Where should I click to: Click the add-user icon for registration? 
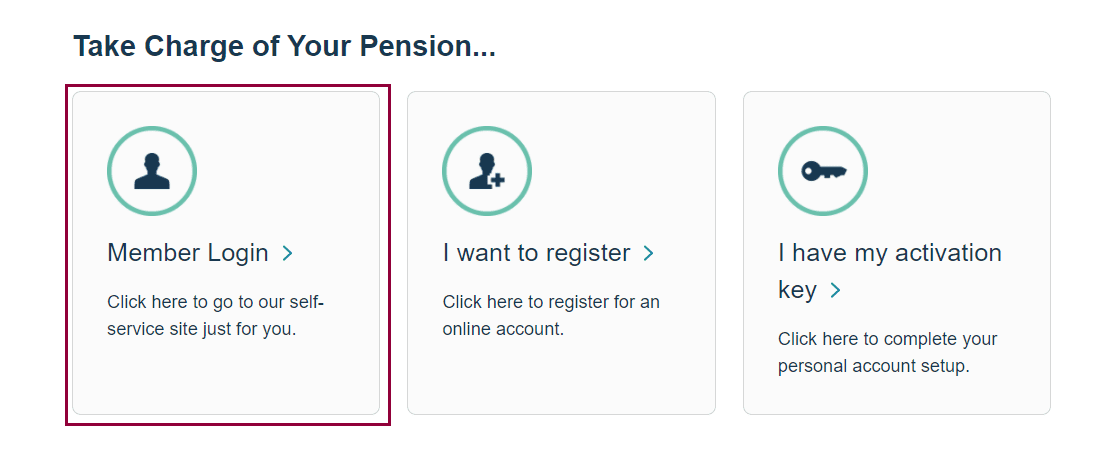tap(487, 172)
